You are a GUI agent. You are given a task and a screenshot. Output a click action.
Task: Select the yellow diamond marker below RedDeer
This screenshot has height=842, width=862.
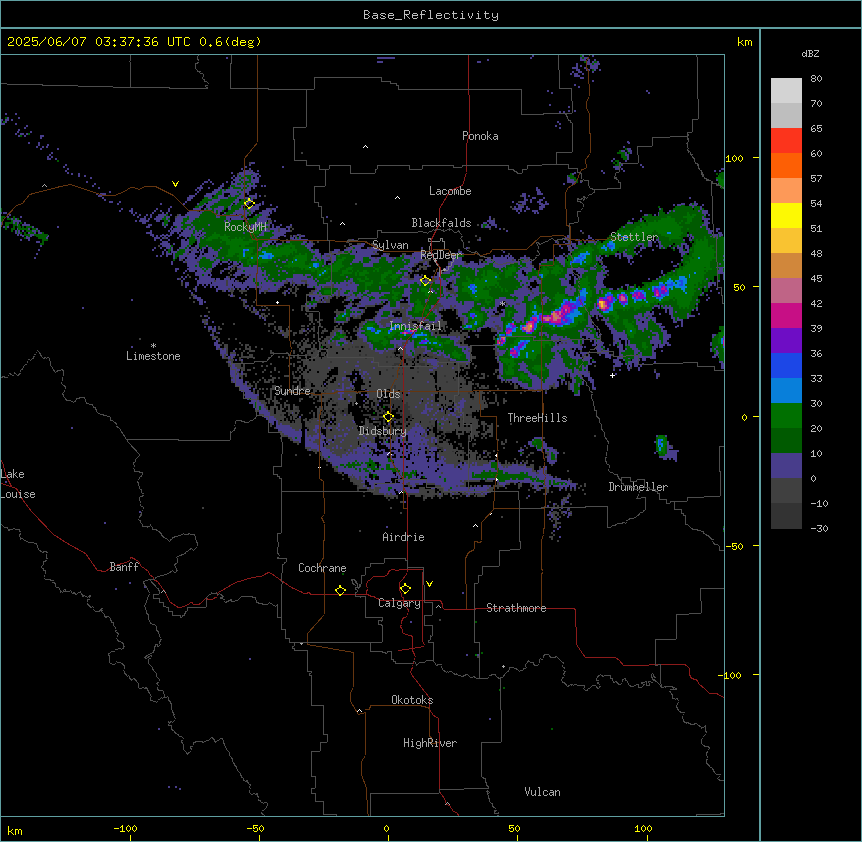[x=425, y=281]
